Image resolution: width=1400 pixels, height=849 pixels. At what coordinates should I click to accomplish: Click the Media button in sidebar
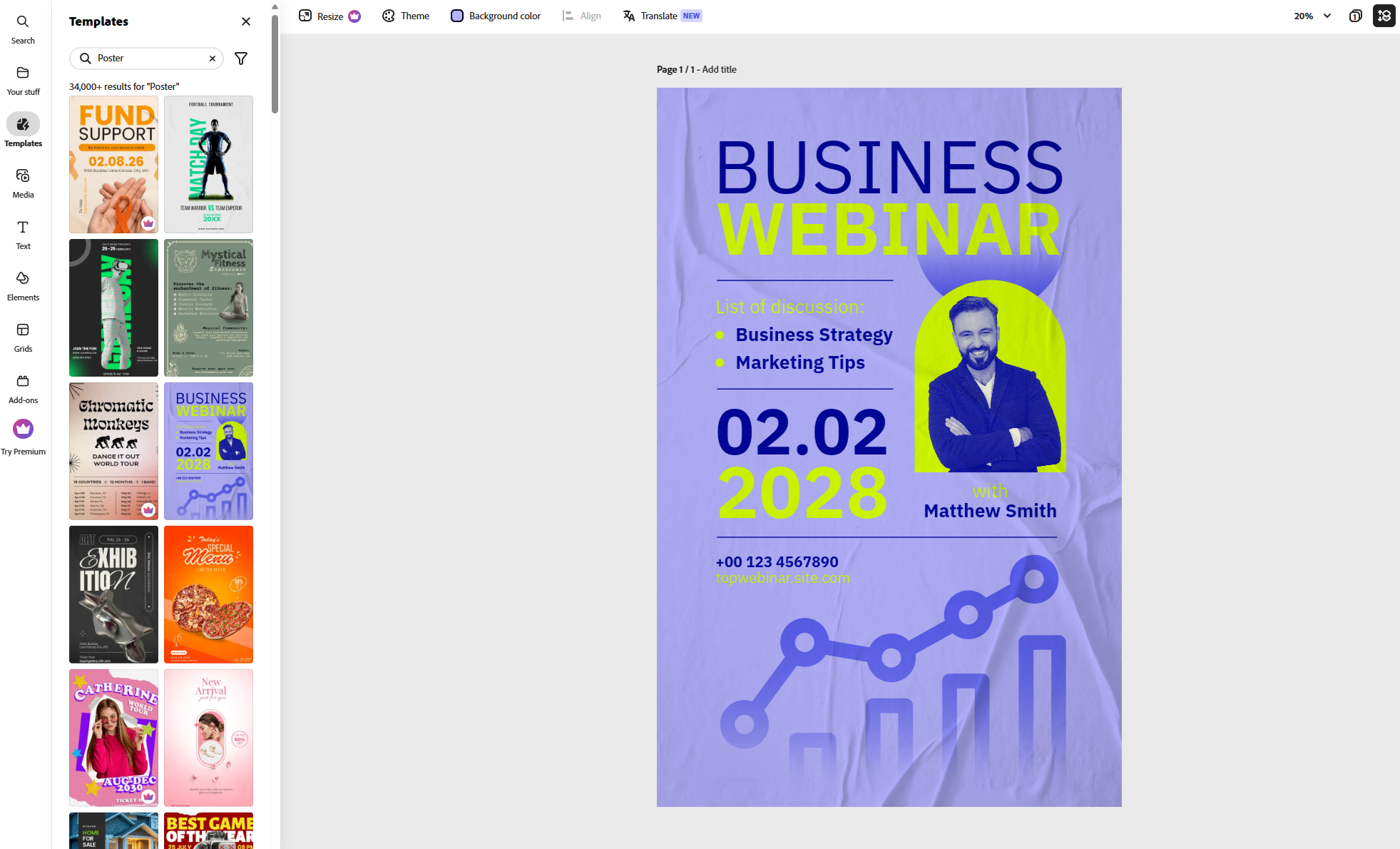click(22, 183)
